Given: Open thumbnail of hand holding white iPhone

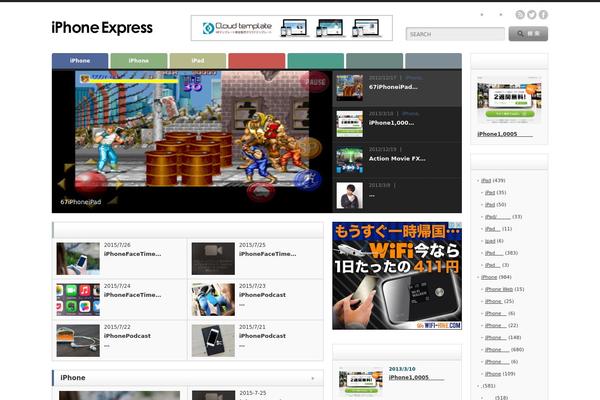Looking at the screenshot, I should (x=78, y=258).
